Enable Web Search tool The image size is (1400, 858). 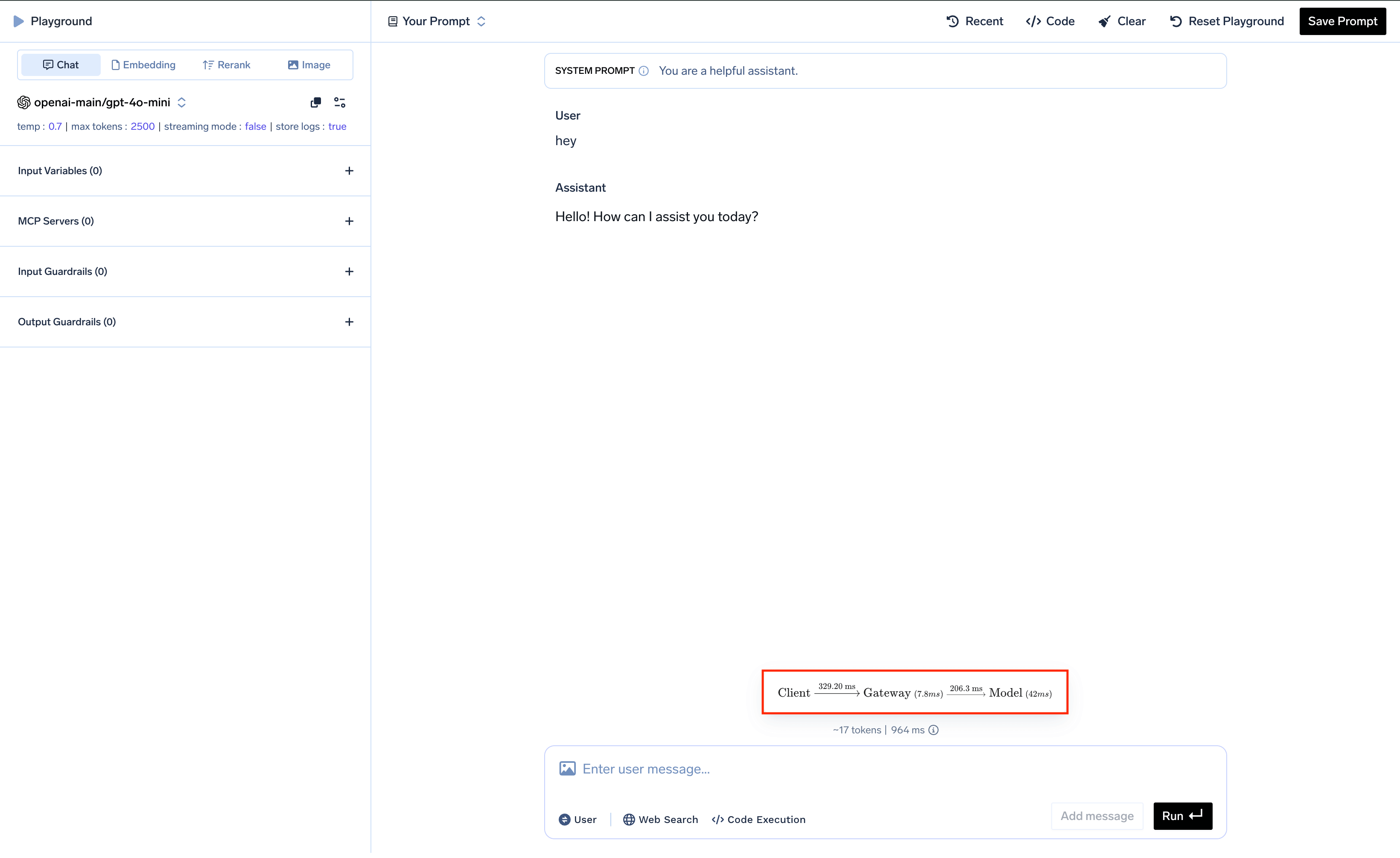(x=661, y=819)
